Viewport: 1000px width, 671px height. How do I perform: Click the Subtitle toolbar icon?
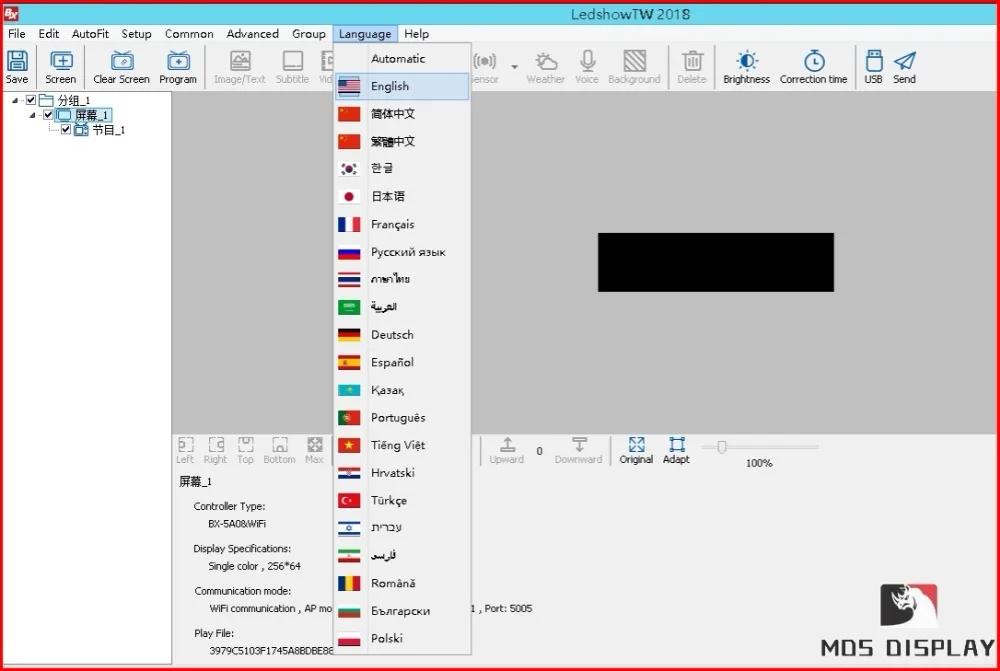click(x=292, y=67)
